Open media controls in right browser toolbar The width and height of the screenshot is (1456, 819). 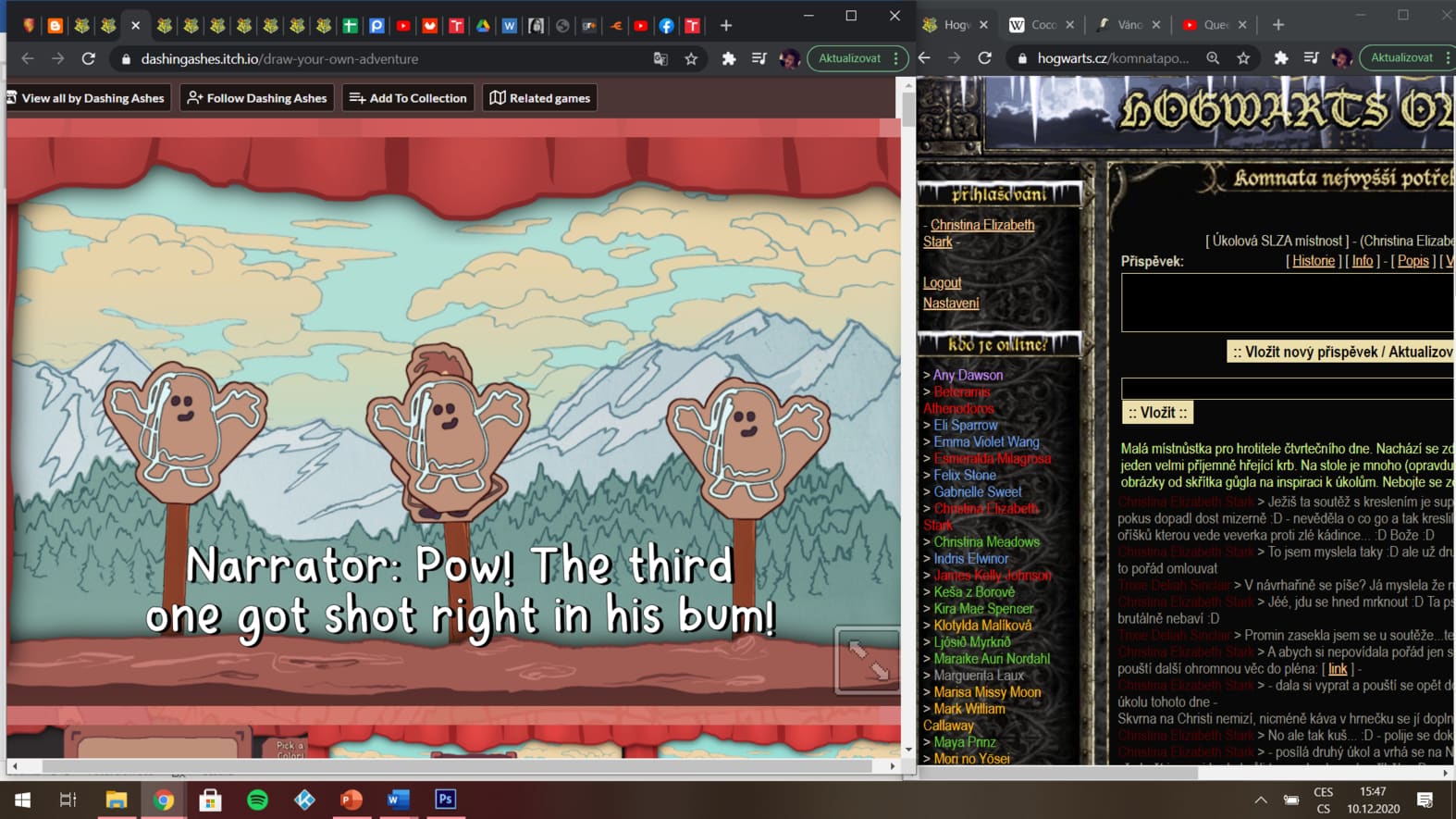(1312, 57)
